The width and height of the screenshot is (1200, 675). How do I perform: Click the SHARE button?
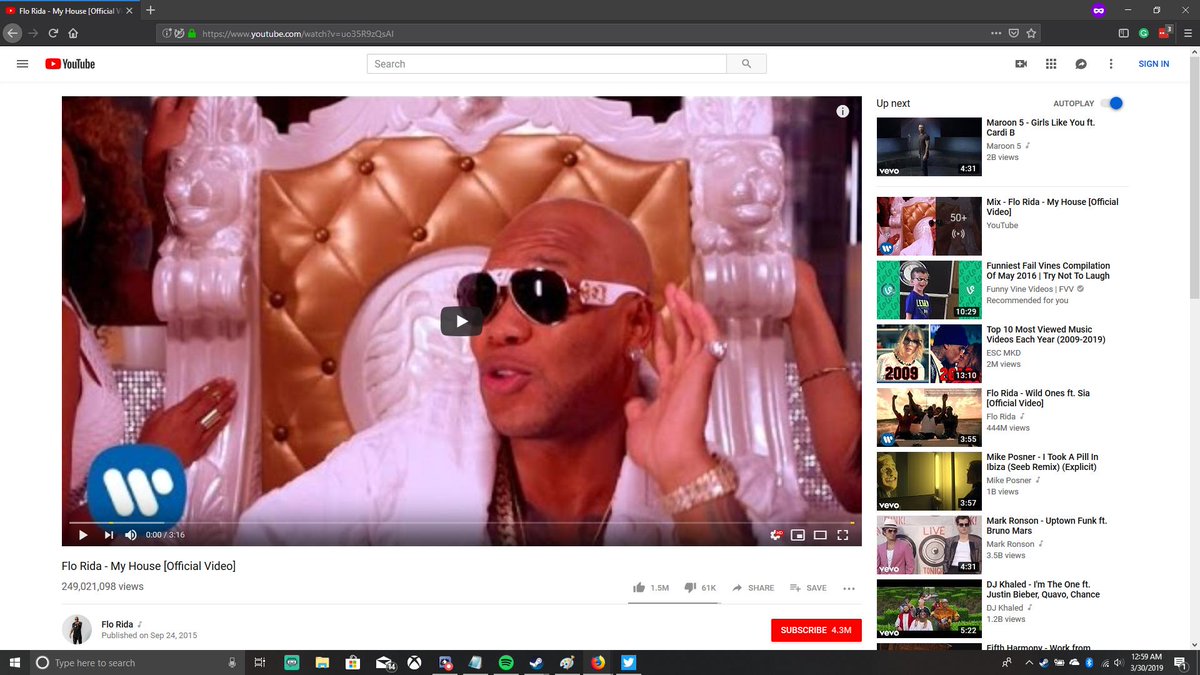(753, 588)
